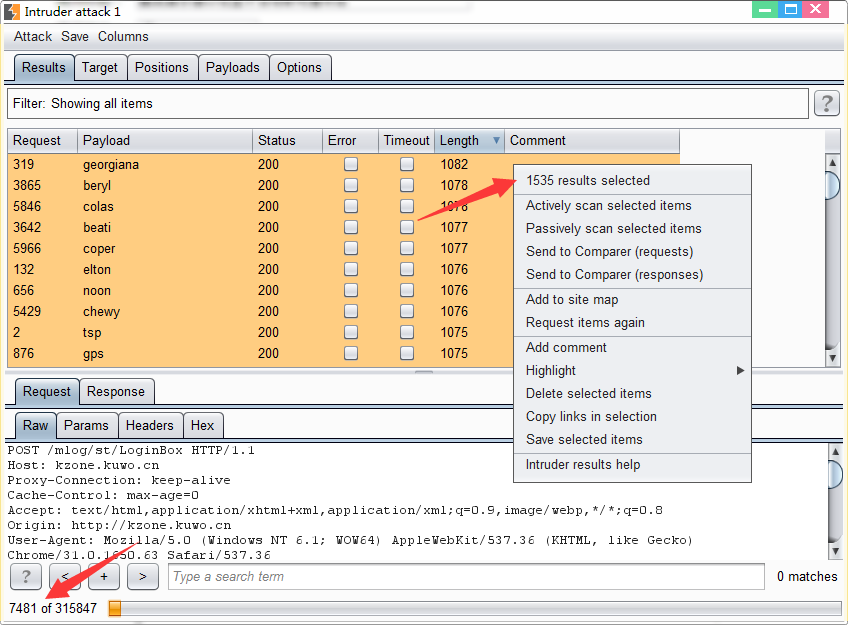Click the Length column sort arrow
This screenshot has width=848, height=625.
496,141
